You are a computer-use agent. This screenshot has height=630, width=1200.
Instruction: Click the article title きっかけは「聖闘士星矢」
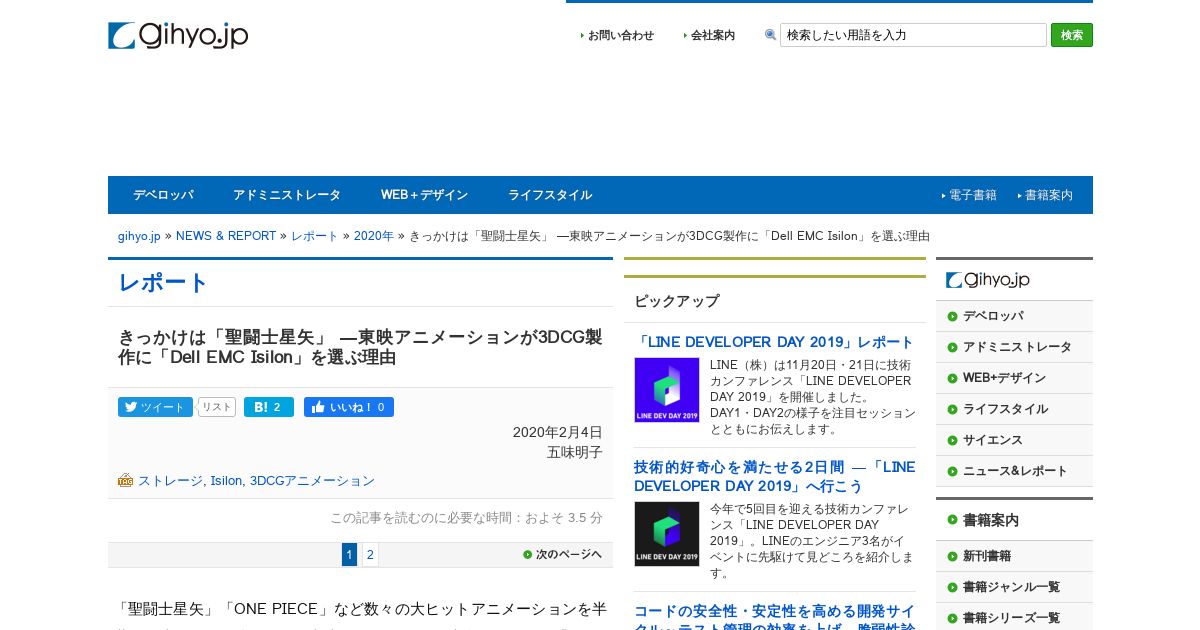click(360, 347)
